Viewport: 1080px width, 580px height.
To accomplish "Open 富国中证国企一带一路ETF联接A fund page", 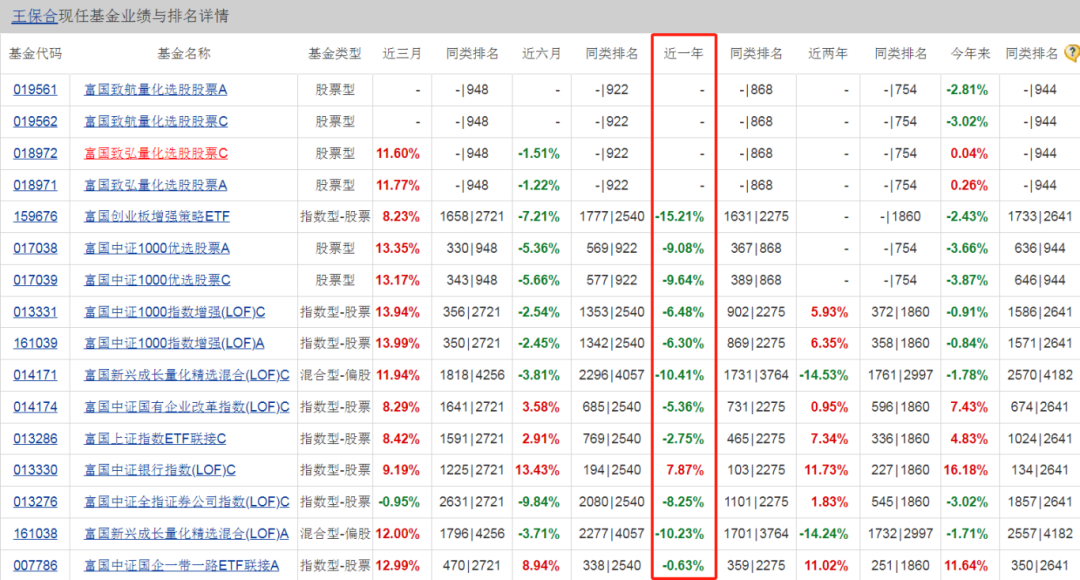I will 181,565.
